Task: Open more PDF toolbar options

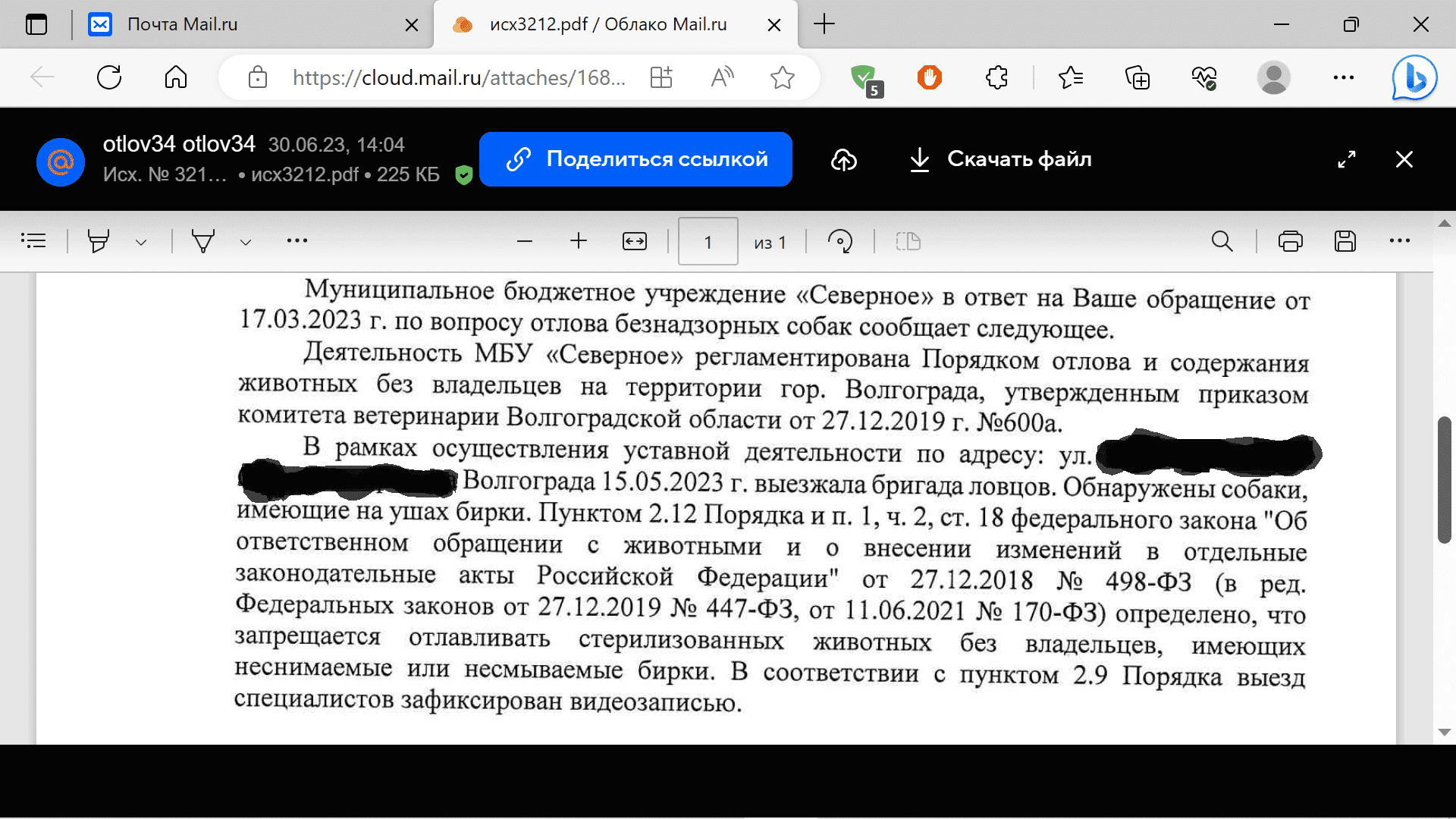Action: (1399, 241)
